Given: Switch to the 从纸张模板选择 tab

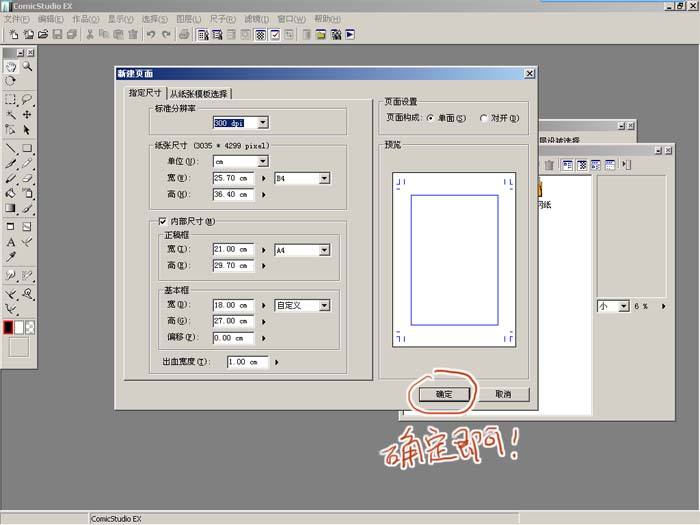Looking at the screenshot, I should (199, 94).
